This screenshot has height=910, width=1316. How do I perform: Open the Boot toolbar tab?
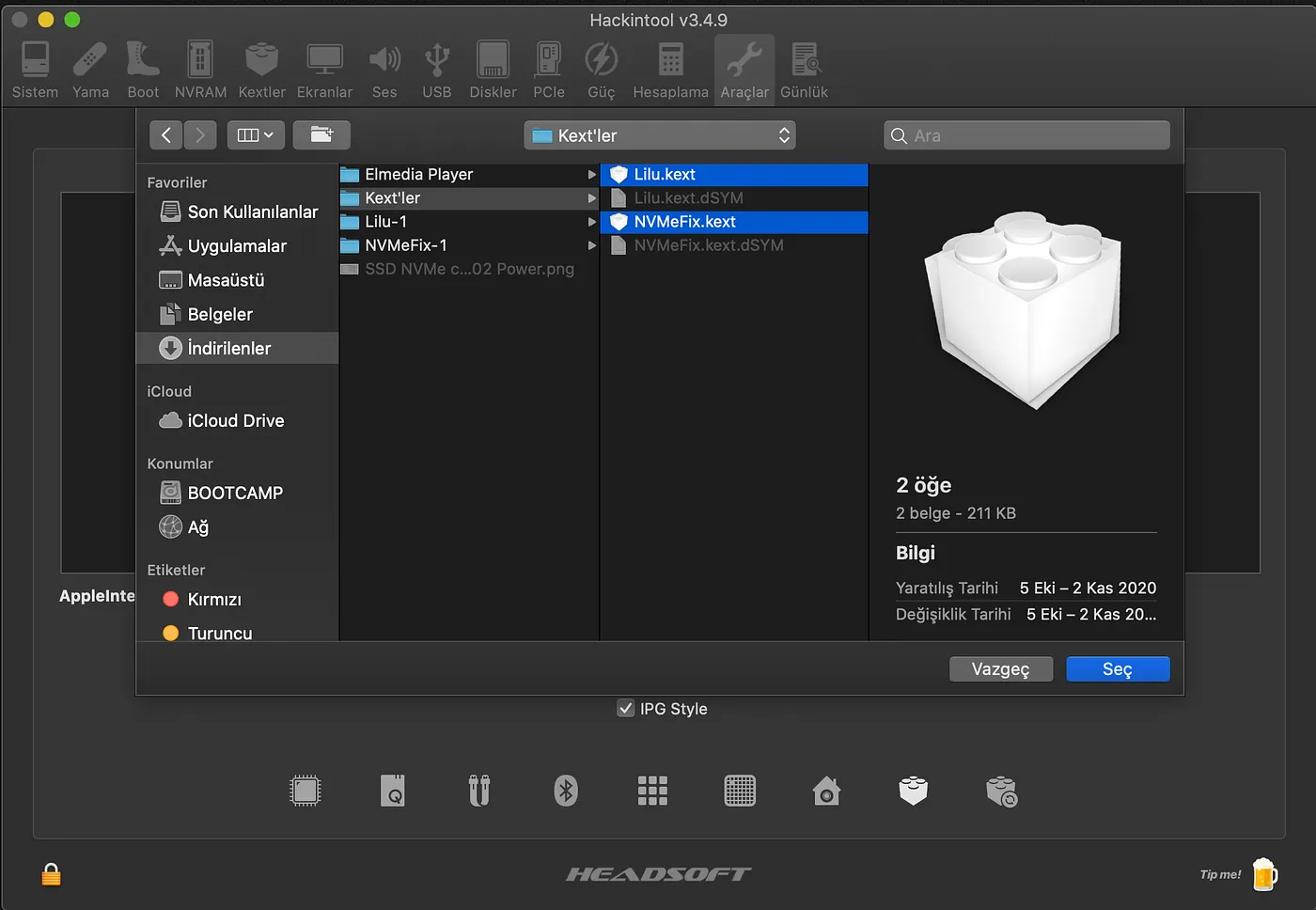point(143,71)
